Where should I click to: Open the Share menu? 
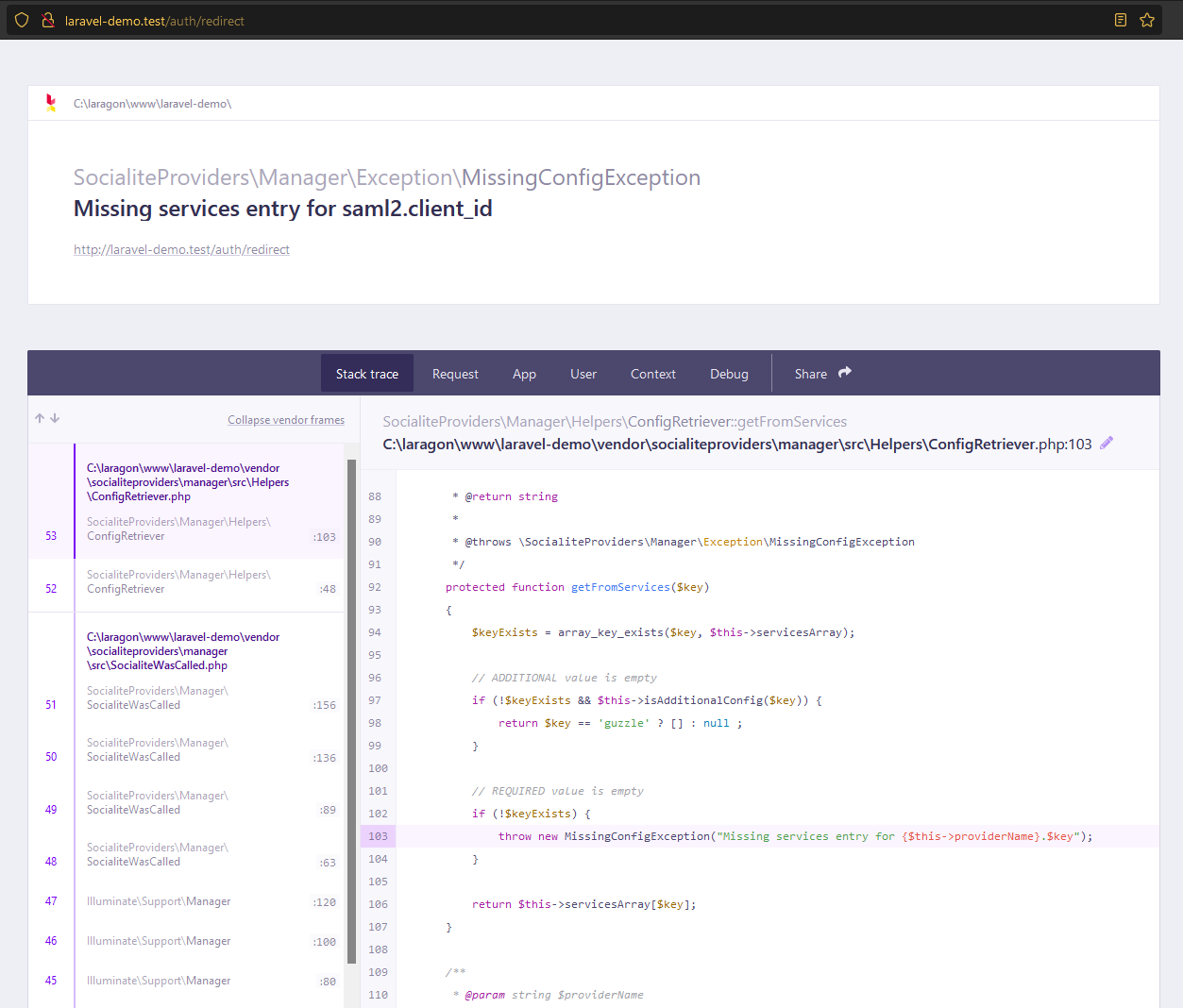[x=823, y=374]
